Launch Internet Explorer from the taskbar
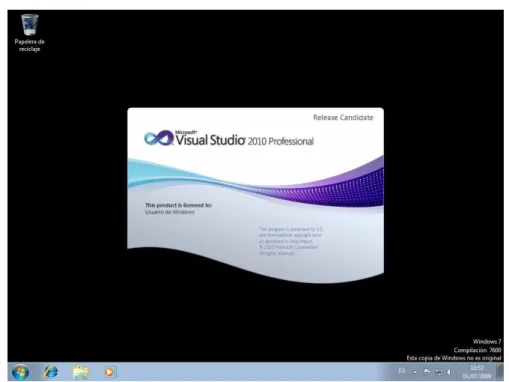This screenshot has width=509, height=382. click(51, 372)
